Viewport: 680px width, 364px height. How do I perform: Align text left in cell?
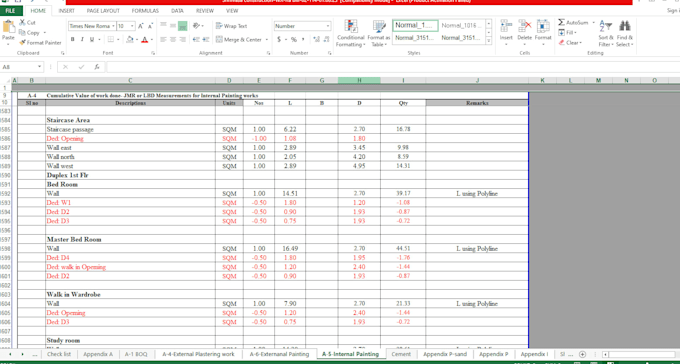tap(163, 39)
